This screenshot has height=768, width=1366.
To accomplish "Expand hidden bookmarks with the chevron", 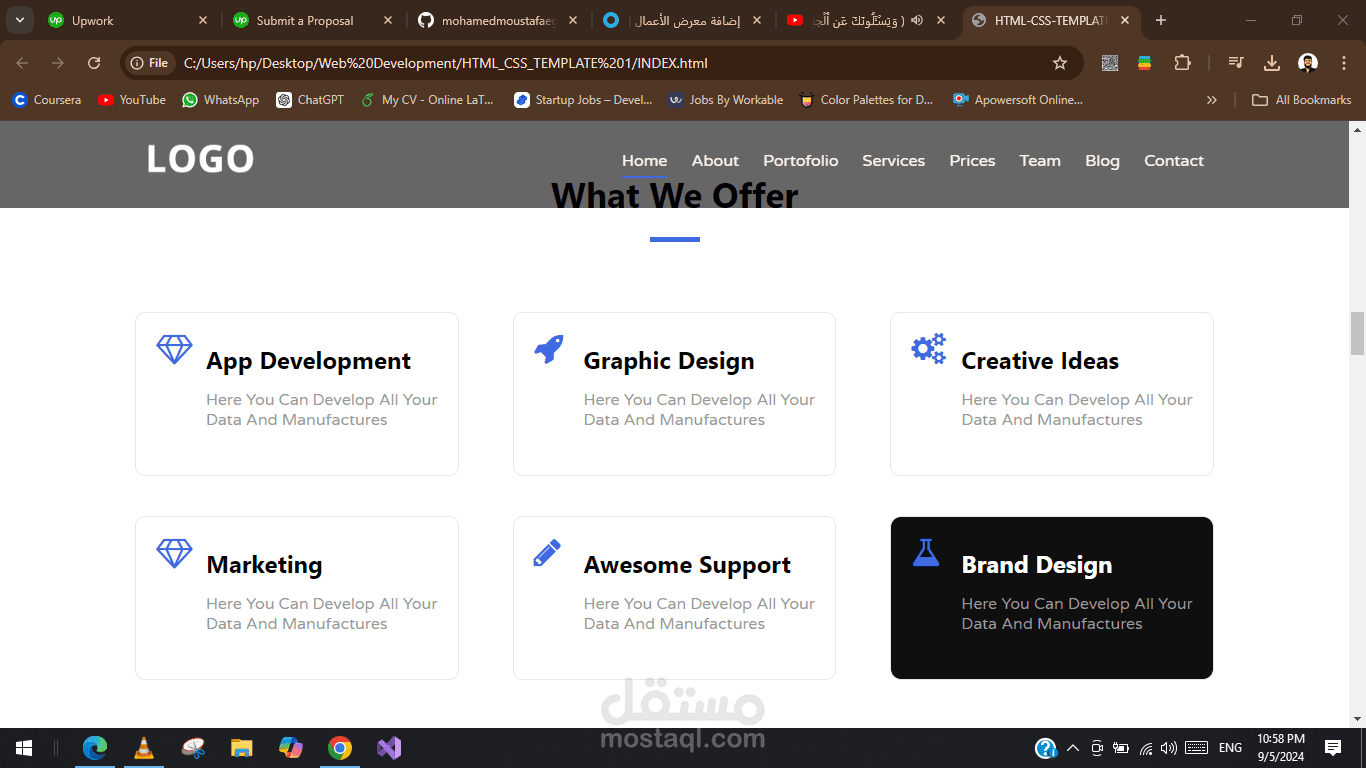I will 1212,100.
